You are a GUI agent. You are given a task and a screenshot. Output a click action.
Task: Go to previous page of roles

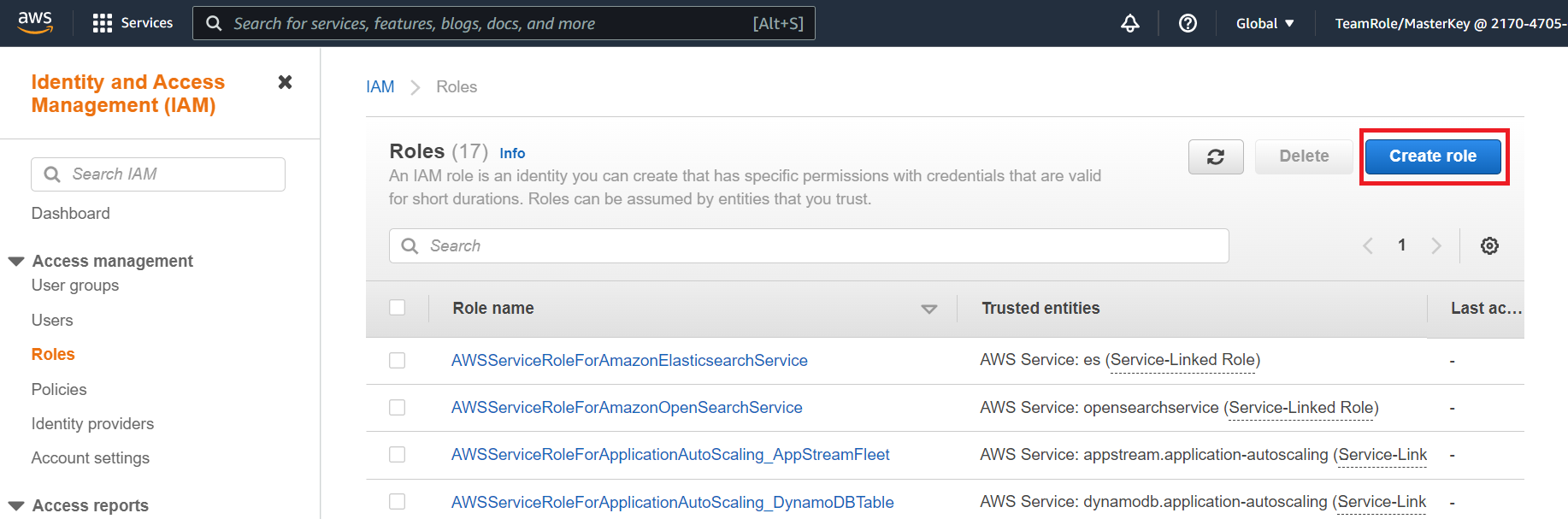(x=1368, y=246)
